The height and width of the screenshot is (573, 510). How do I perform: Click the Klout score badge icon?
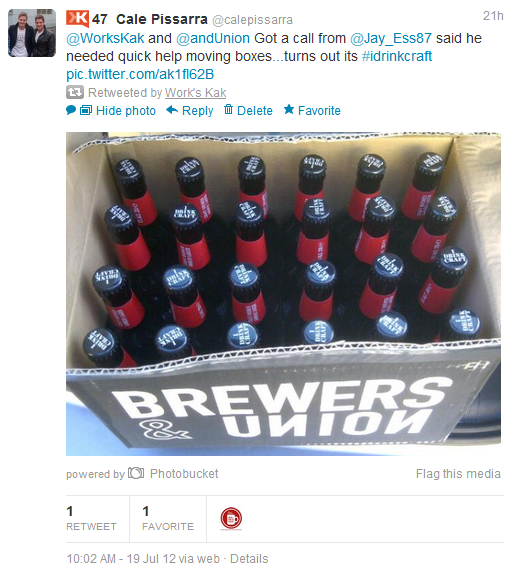[x=77, y=19]
